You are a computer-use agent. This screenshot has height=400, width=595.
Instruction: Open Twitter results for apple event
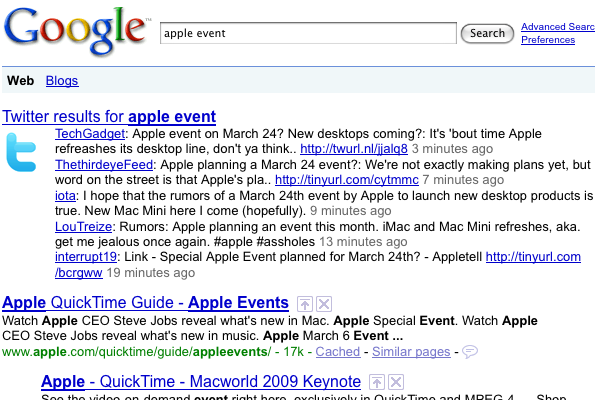pos(109,117)
